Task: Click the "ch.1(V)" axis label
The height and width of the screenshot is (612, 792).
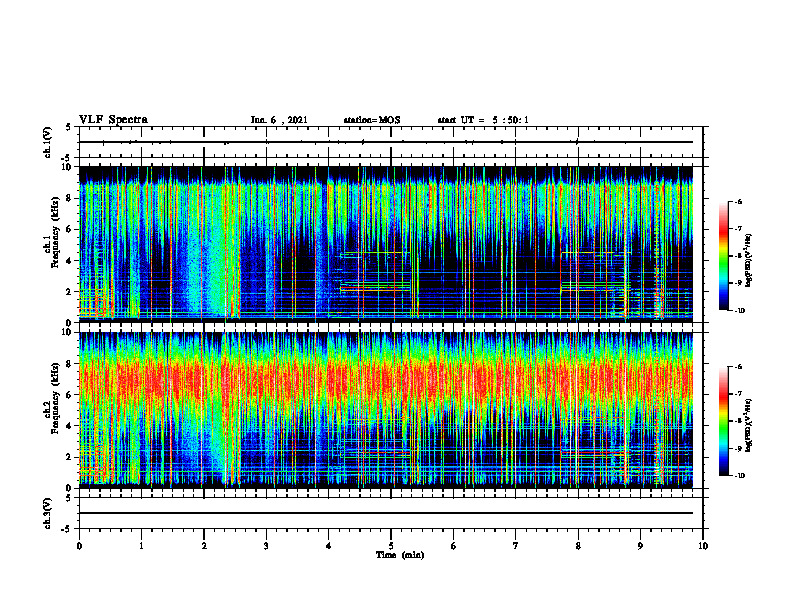Action: coord(48,142)
